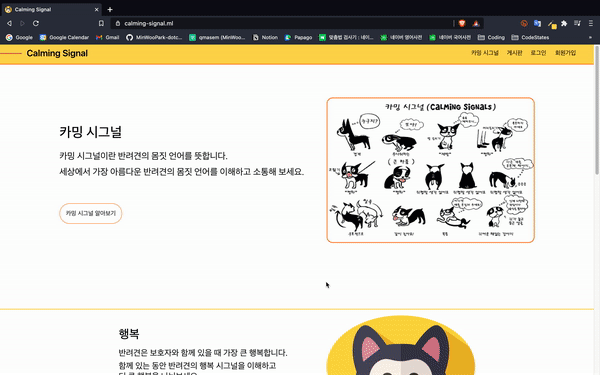Image resolution: width=600 pixels, height=375 pixels.
Task: Click the pencil with yellow badge extension
Action: (551, 24)
